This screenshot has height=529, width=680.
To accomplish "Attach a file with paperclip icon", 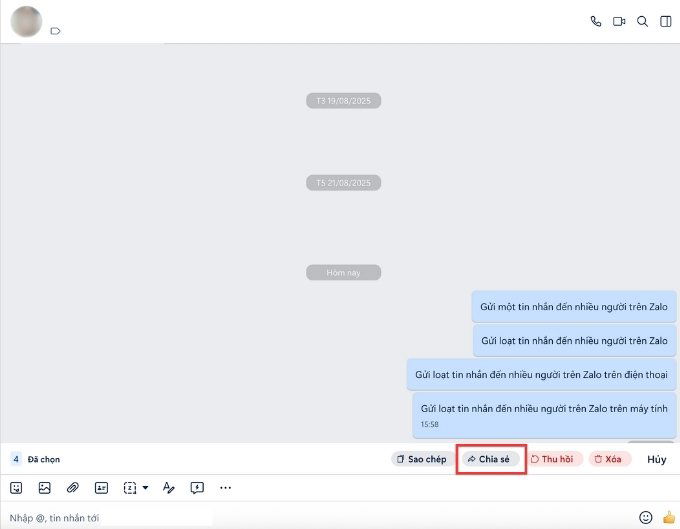I will click(73, 488).
